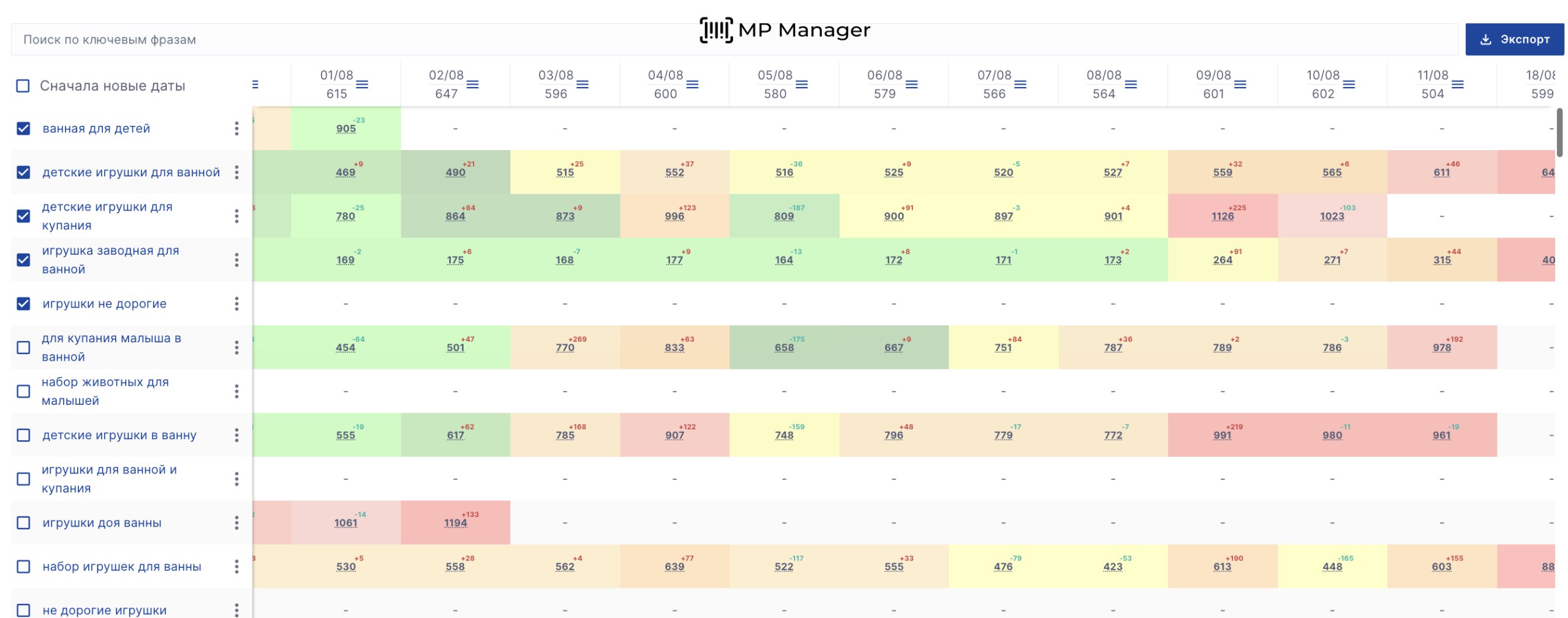The image size is (1568, 618).
Task: Open three-dot menu for "игрушки не дорогие"
Action: (236, 304)
